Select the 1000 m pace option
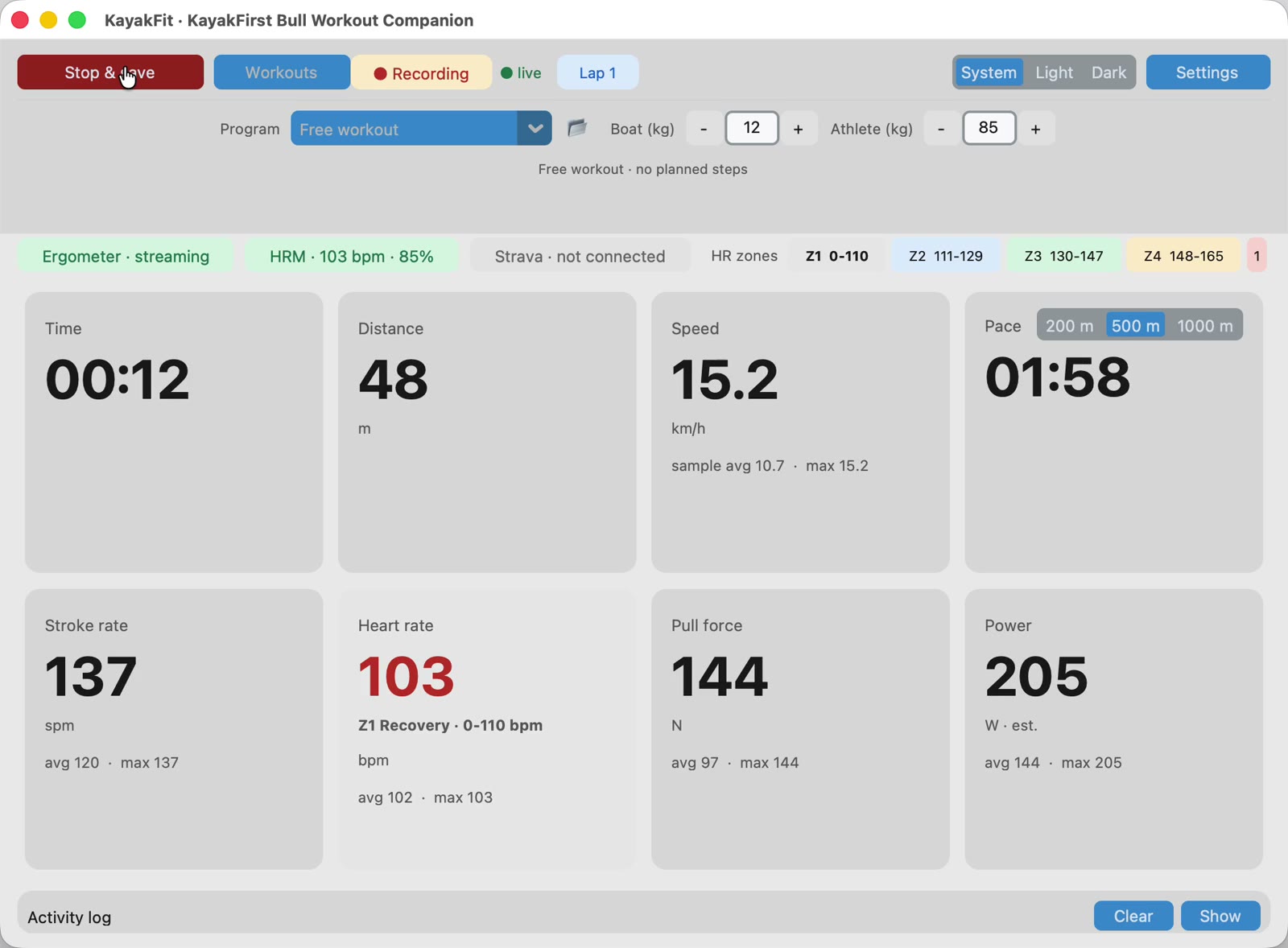1288x948 pixels. (1204, 325)
